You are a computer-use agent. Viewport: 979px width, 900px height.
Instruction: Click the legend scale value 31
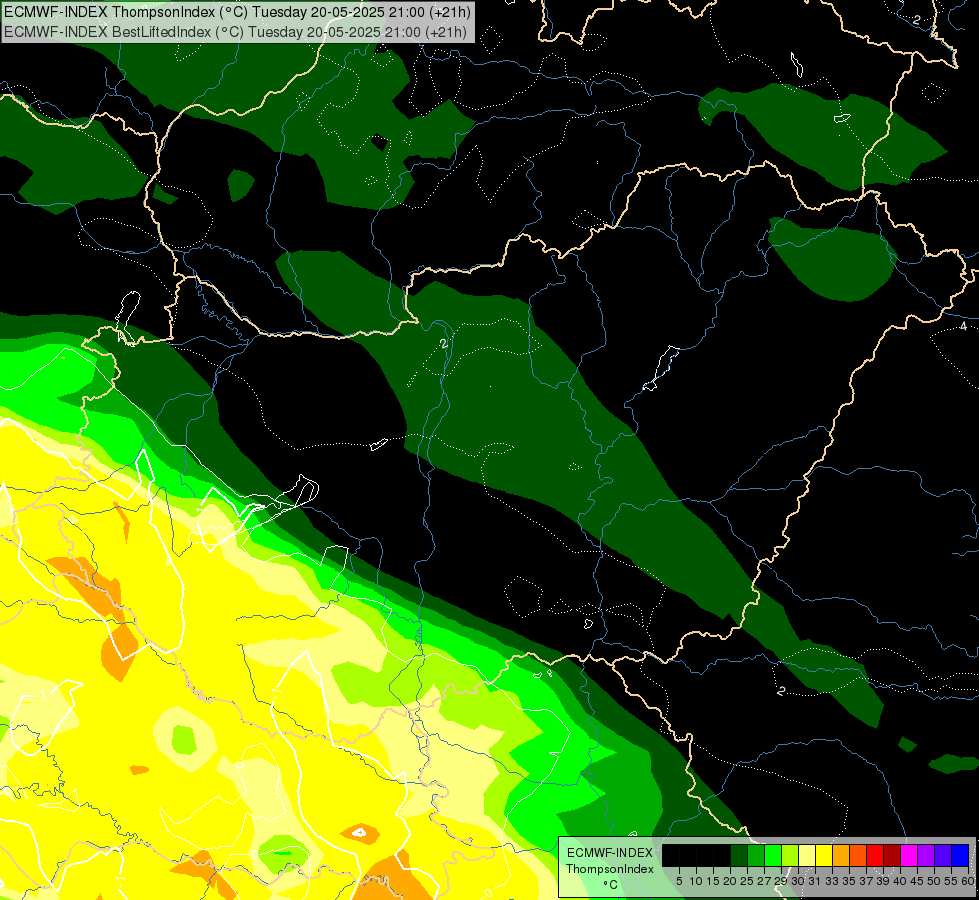[x=815, y=881]
